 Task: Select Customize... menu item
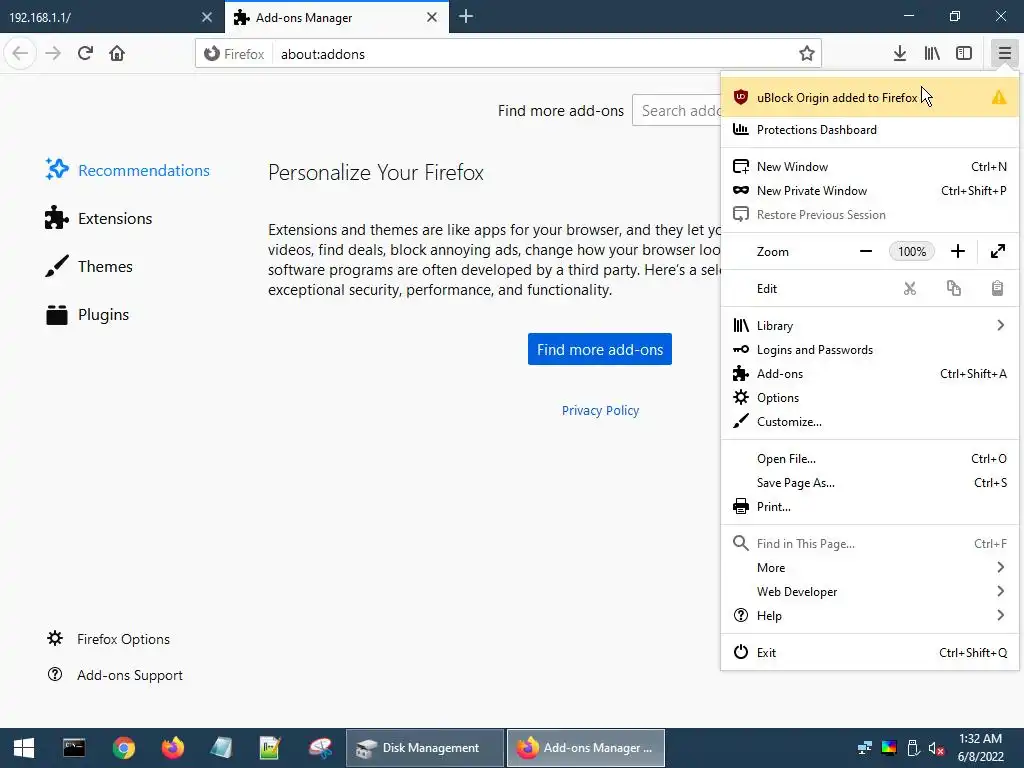point(870,422)
